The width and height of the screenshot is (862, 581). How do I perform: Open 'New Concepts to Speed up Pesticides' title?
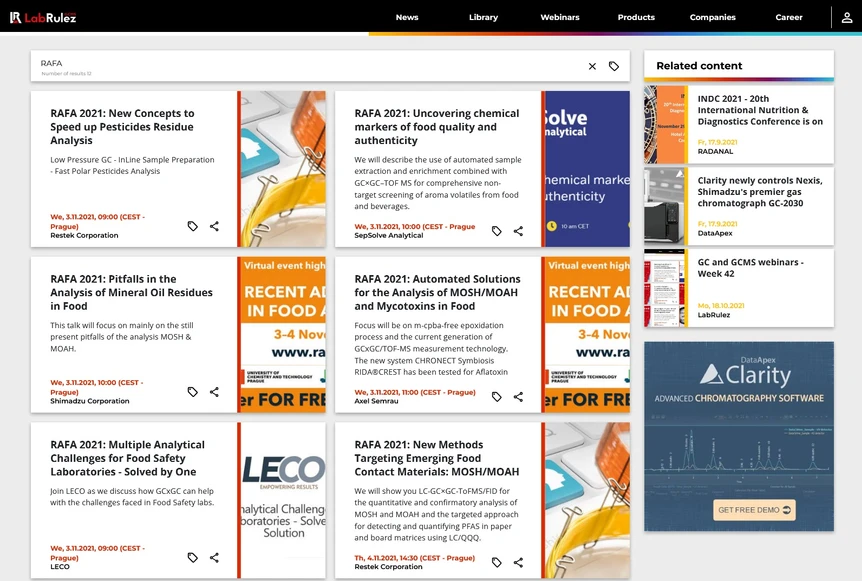(x=122, y=127)
